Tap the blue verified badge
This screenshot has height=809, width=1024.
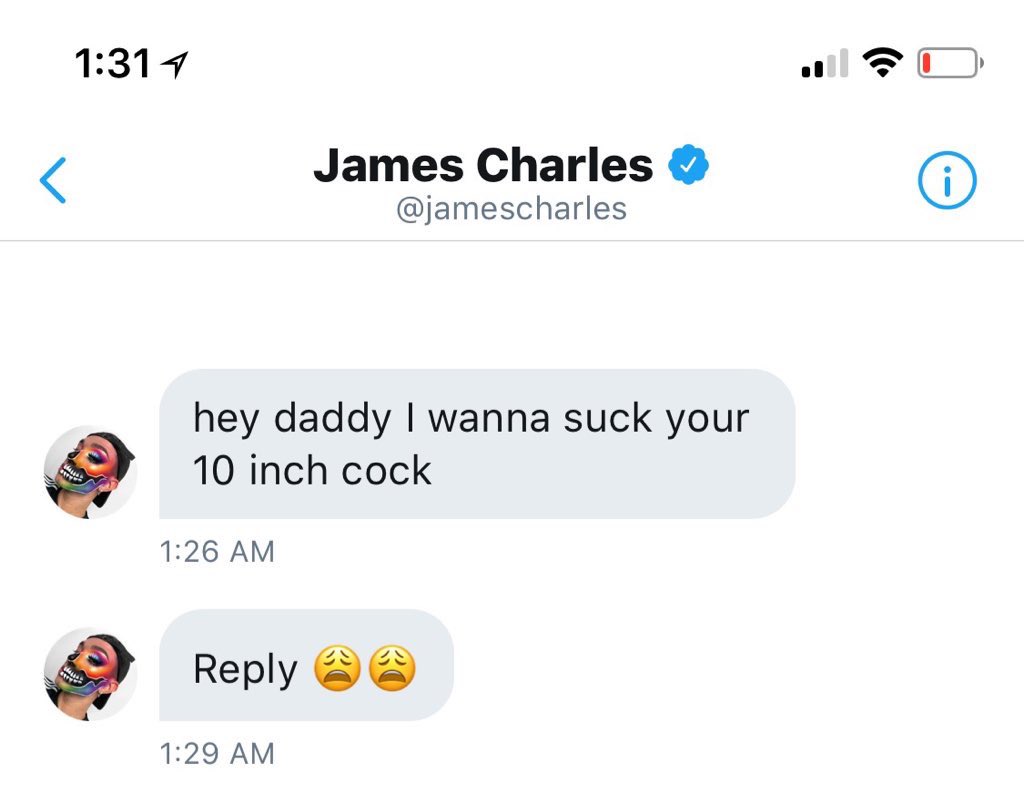pyautogui.click(x=688, y=165)
